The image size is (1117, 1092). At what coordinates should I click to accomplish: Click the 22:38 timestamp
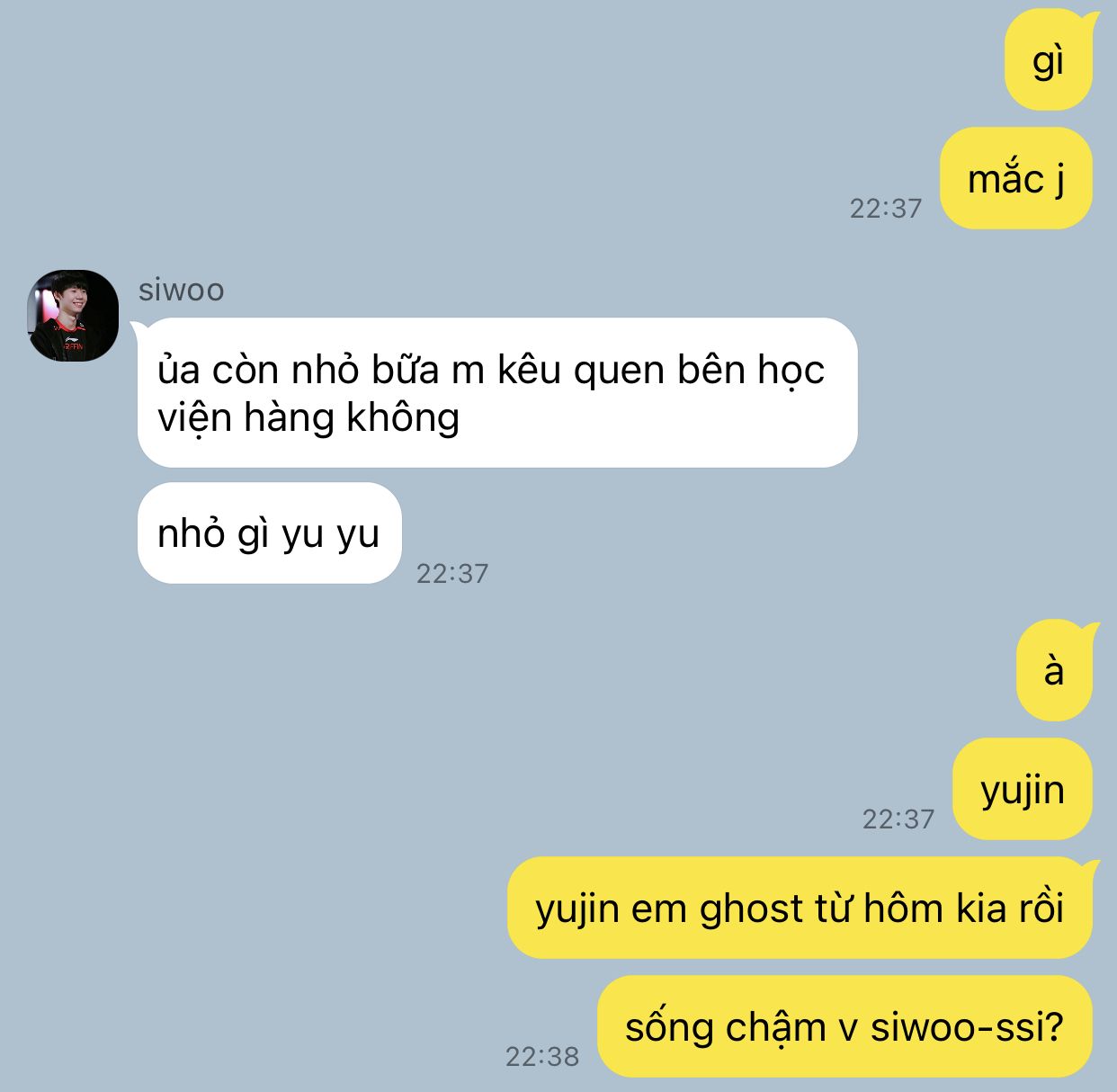tap(542, 1056)
